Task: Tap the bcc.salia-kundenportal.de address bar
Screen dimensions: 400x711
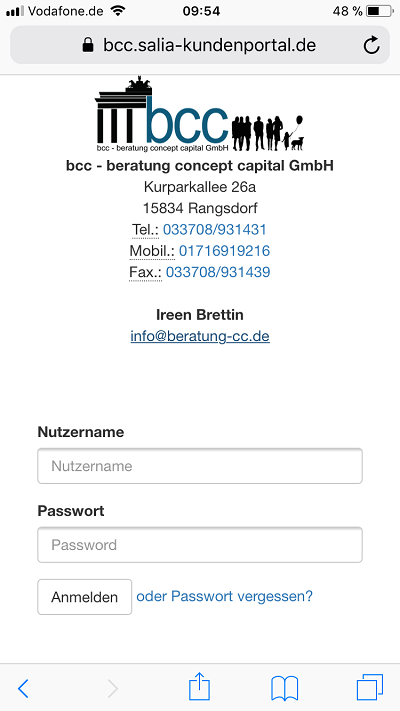Action: pos(200,45)
